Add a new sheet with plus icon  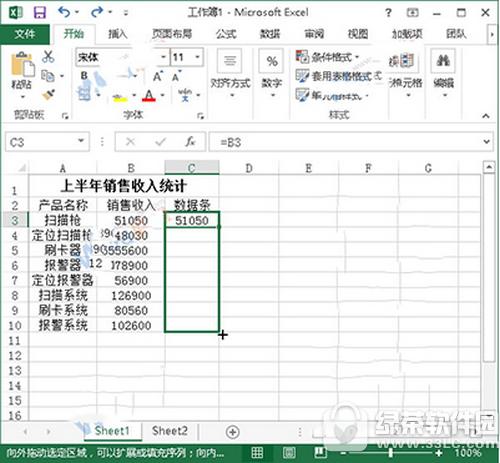pyautogui.click(x=232, y=432)
